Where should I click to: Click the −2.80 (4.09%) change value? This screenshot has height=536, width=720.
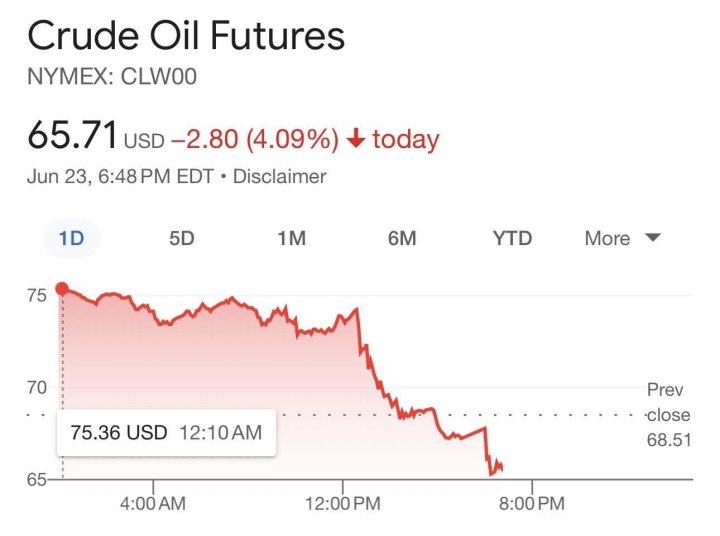(x=255, y=139)
